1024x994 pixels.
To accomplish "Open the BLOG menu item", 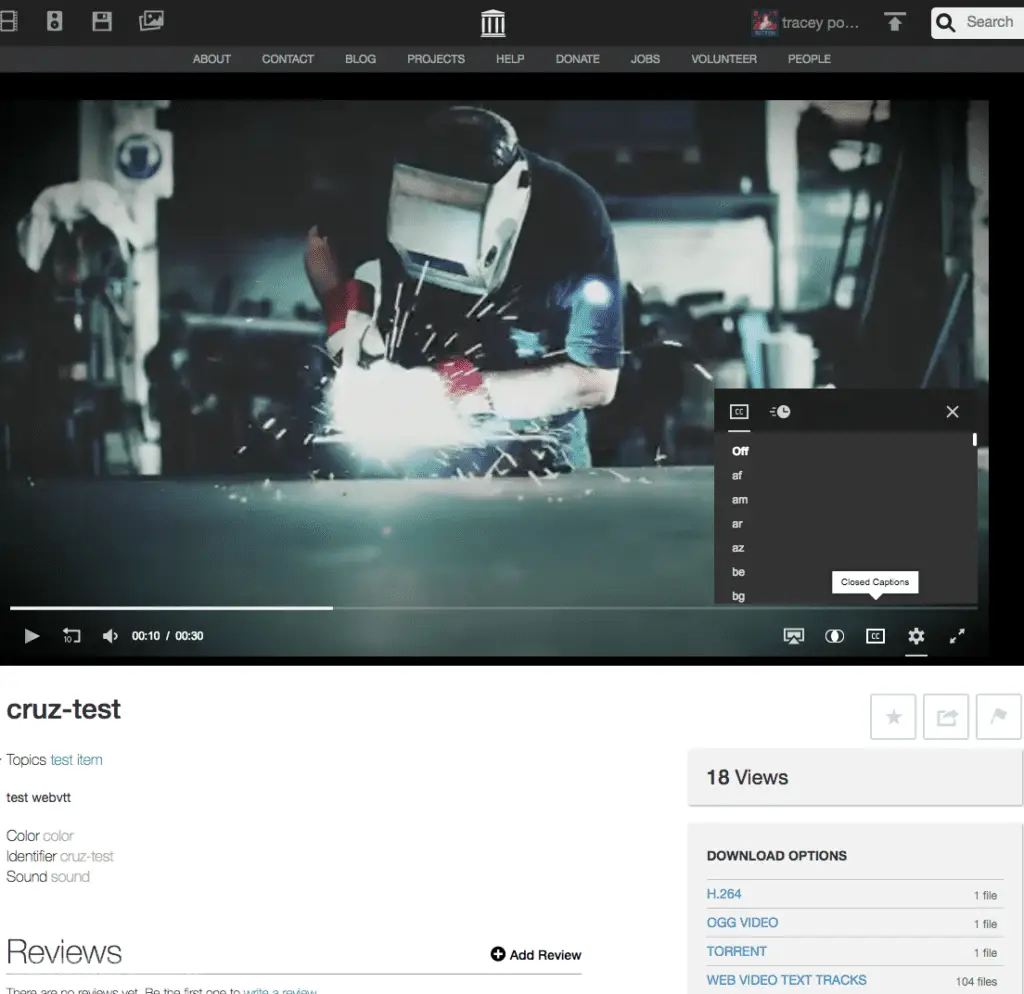I will 360,59.
